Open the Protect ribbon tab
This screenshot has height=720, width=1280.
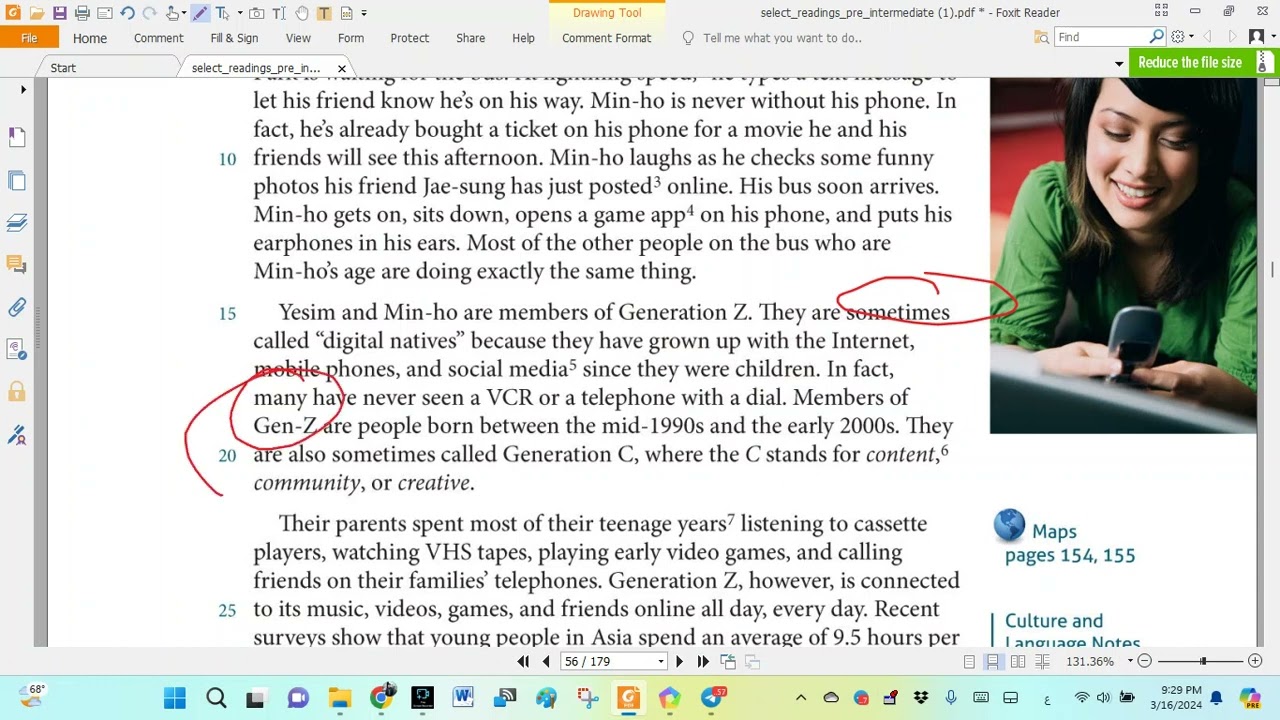(x=410, y=38)
